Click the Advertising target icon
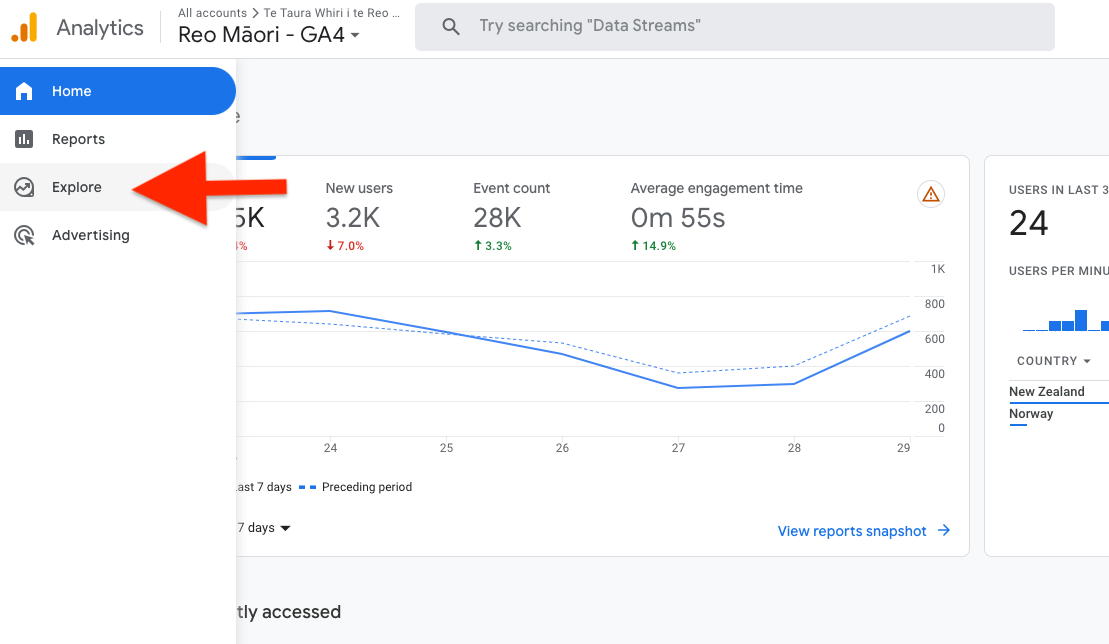This screenshot has height=644, width=1109. [x=24, y=235]
